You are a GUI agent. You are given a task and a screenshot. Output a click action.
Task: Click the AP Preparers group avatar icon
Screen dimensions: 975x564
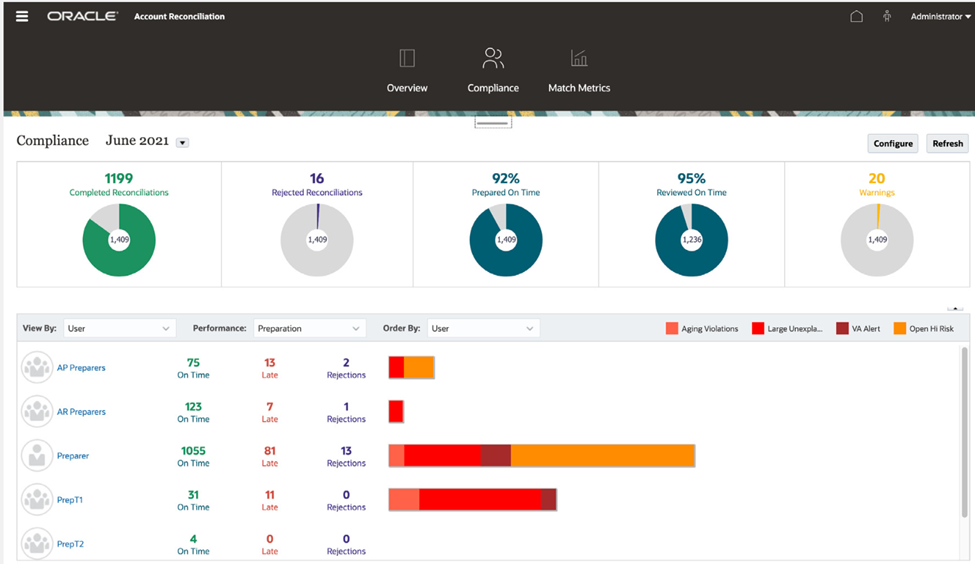click(37, 368)
